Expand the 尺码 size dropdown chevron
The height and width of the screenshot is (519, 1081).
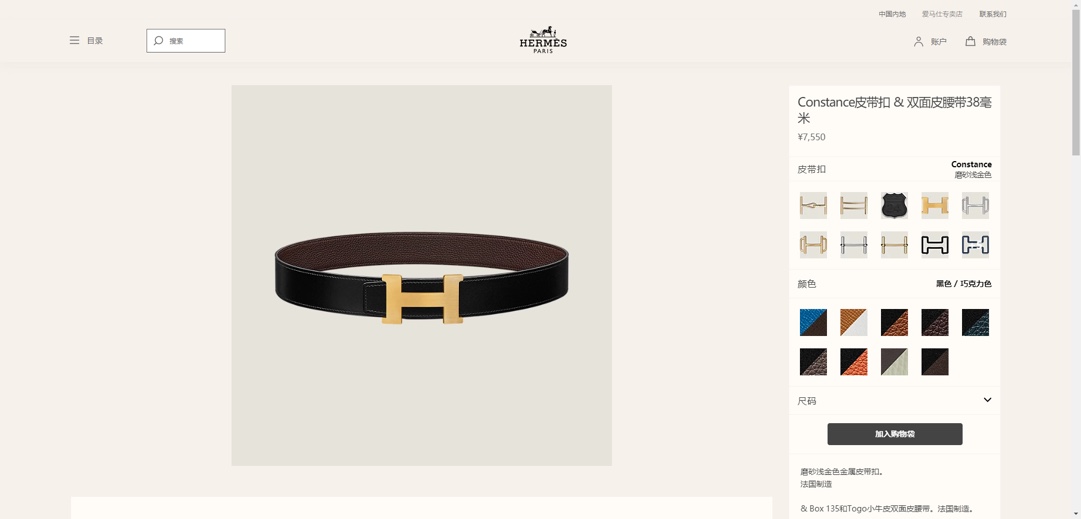tap(987, 400)
